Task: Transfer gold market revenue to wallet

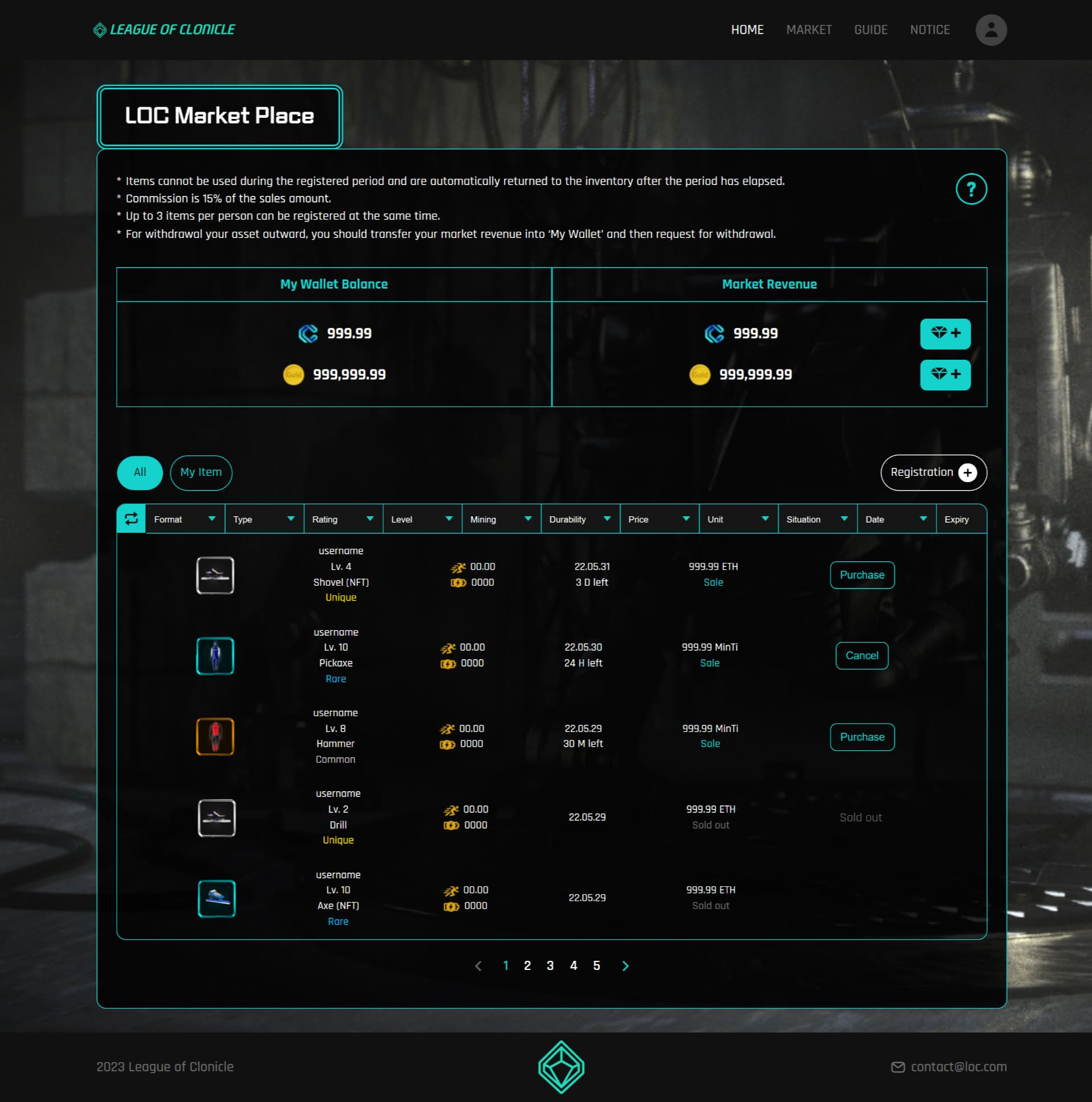Action: pos(945,375)
